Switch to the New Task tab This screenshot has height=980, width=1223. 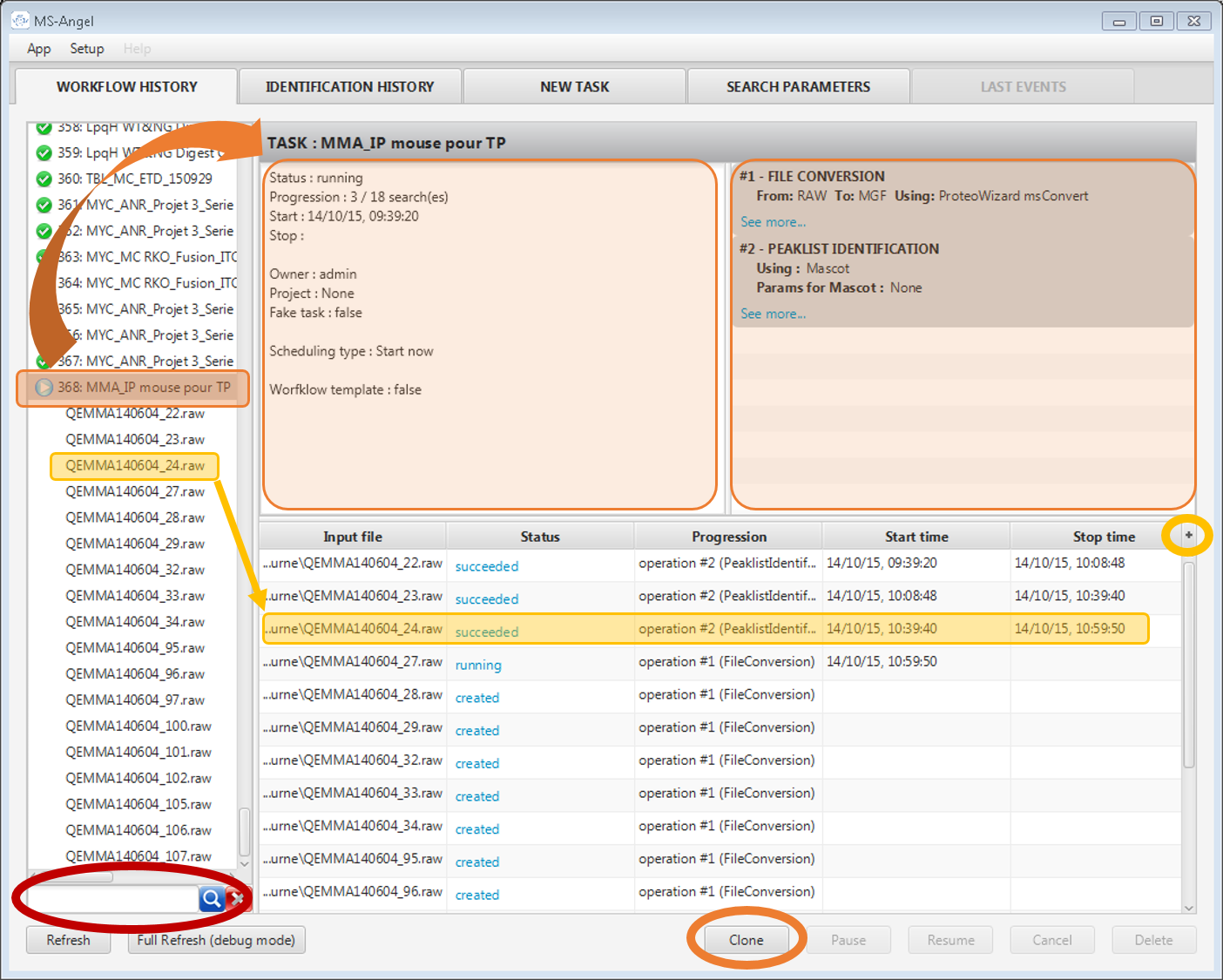coord(574,87)
